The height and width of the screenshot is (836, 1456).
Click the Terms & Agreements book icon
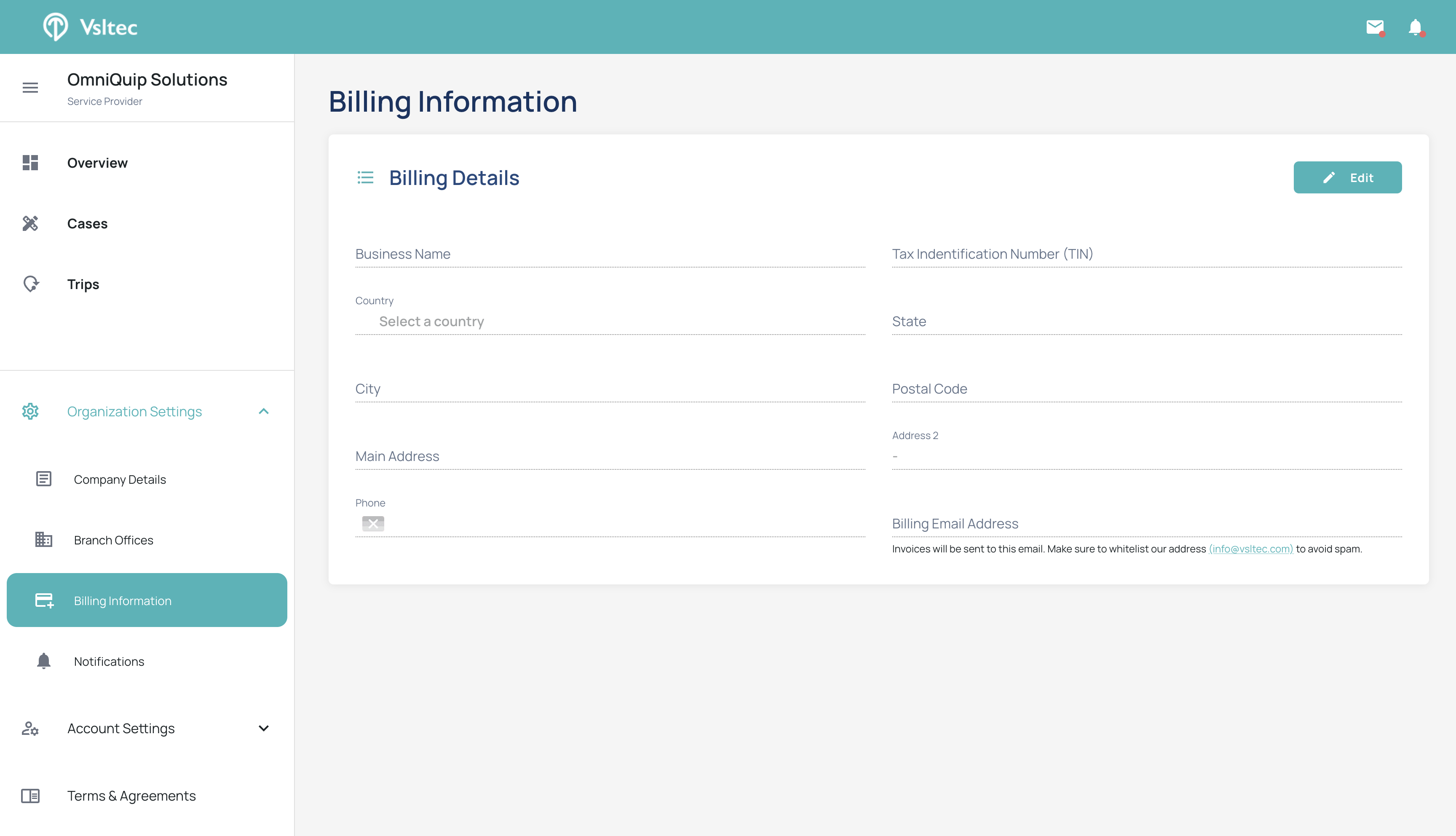coord(30,796)
